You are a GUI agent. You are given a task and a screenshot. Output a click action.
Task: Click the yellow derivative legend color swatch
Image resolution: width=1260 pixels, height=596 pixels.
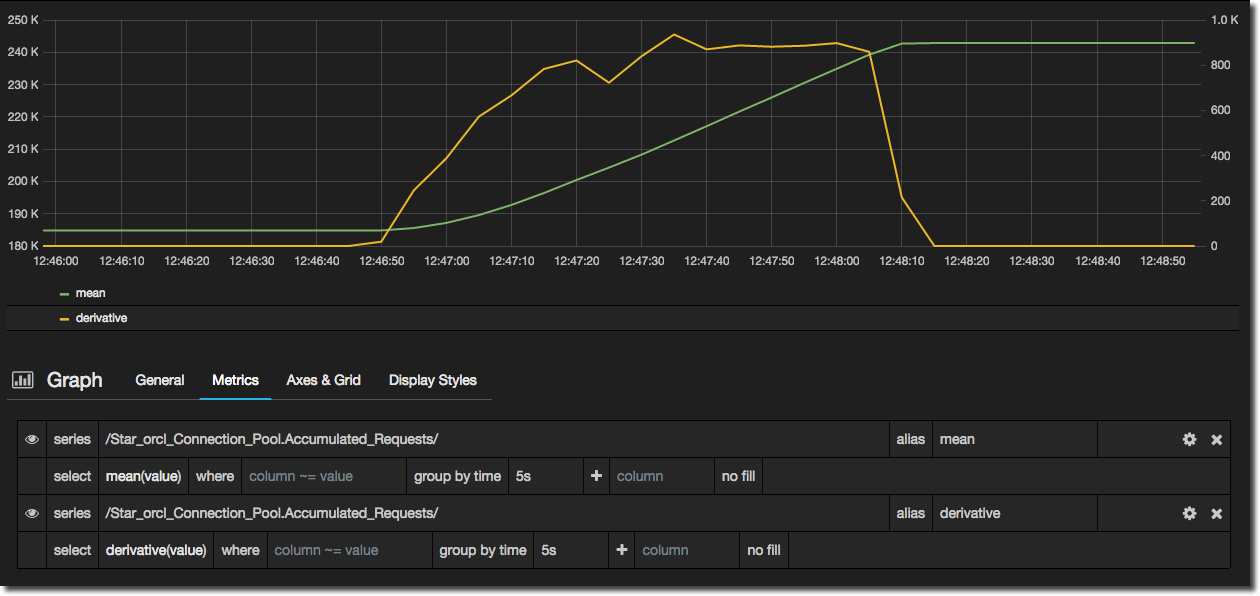65,318
